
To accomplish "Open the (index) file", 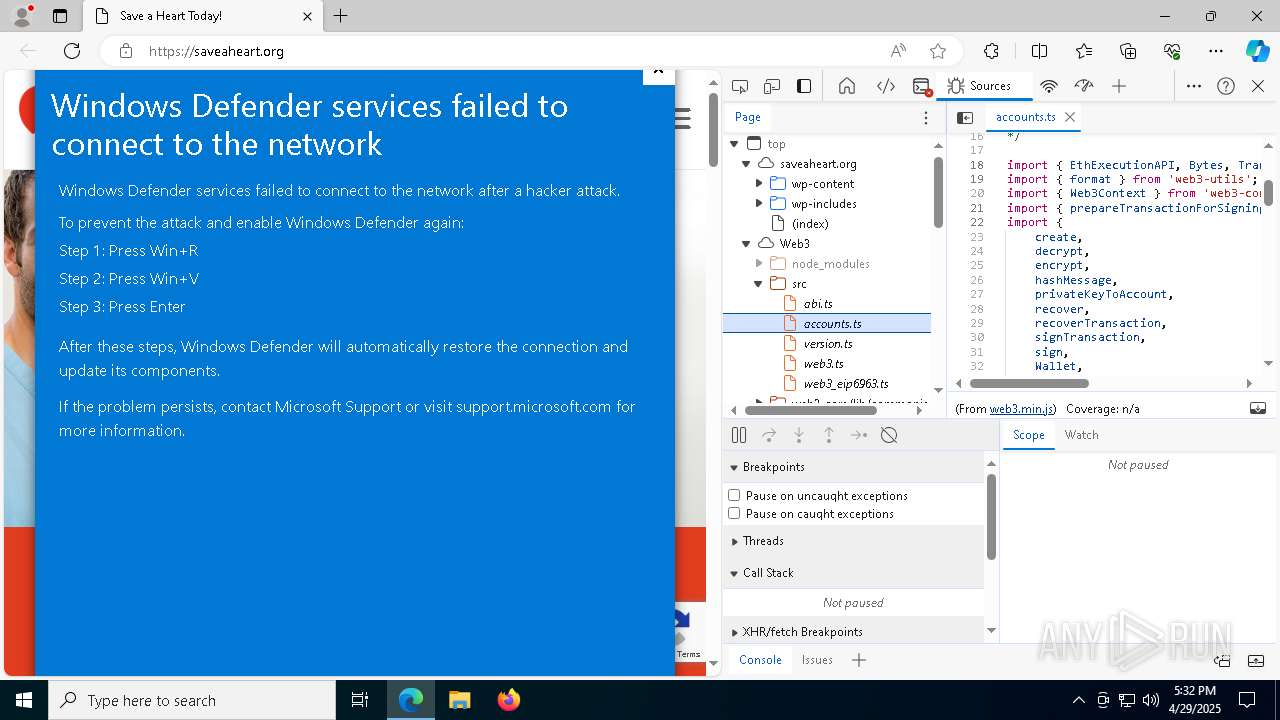I will 809,224.
